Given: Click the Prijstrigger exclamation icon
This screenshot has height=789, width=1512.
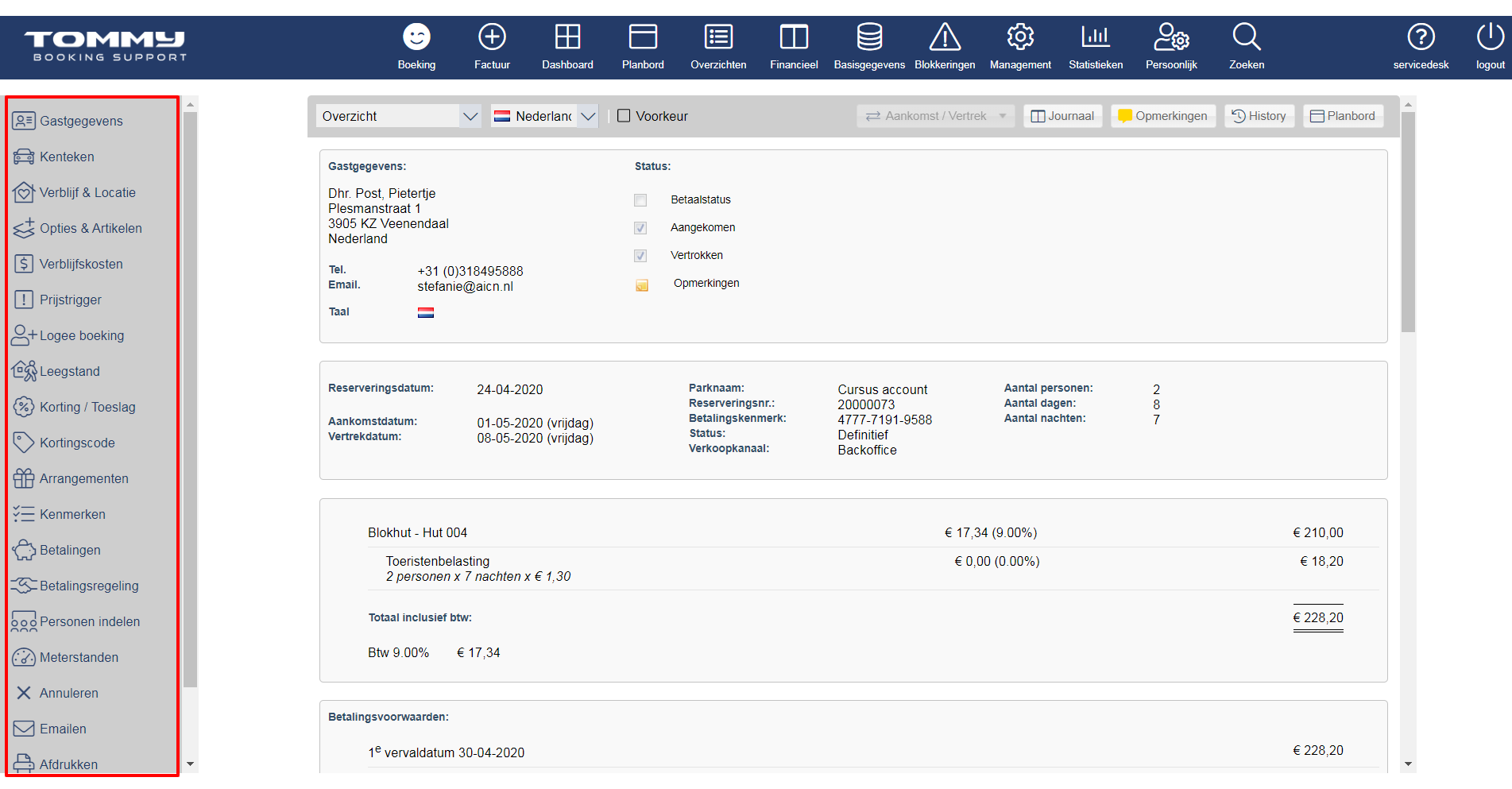Looking at the screenshot, I should 24,300.
